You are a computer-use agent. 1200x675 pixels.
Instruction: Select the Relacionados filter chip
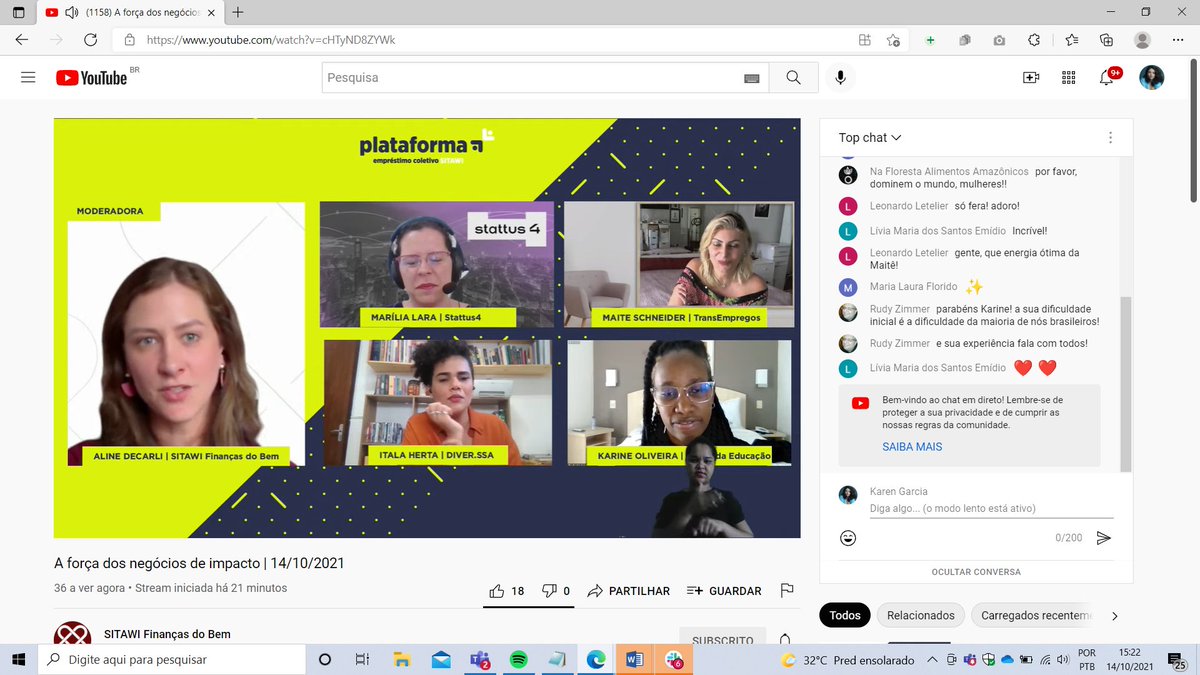(920, 615)
